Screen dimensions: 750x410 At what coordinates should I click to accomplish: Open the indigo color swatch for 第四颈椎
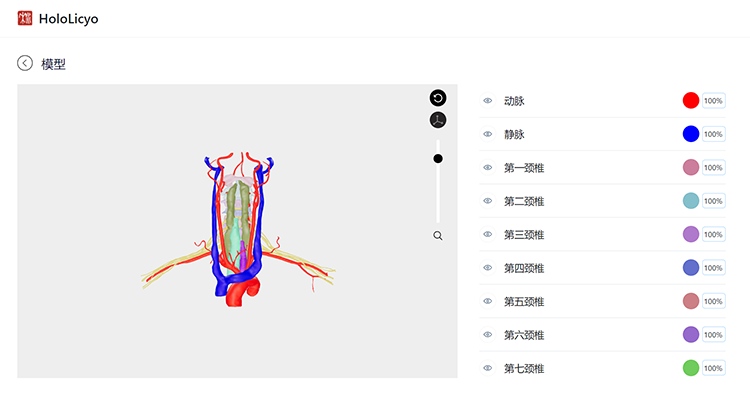[691, 268]
